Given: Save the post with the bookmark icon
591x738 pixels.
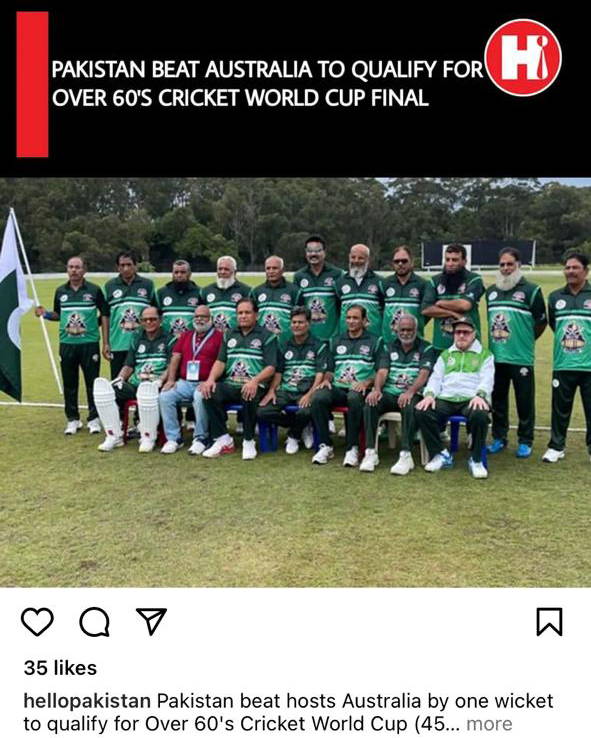Looking at the screenshot, I should point(550,622).
